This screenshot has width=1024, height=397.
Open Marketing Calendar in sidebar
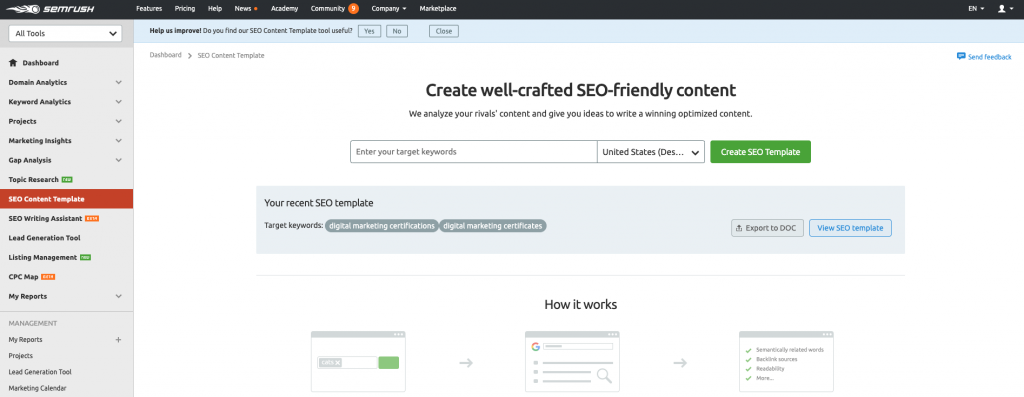pyautogui.click(x=37, y=388)
